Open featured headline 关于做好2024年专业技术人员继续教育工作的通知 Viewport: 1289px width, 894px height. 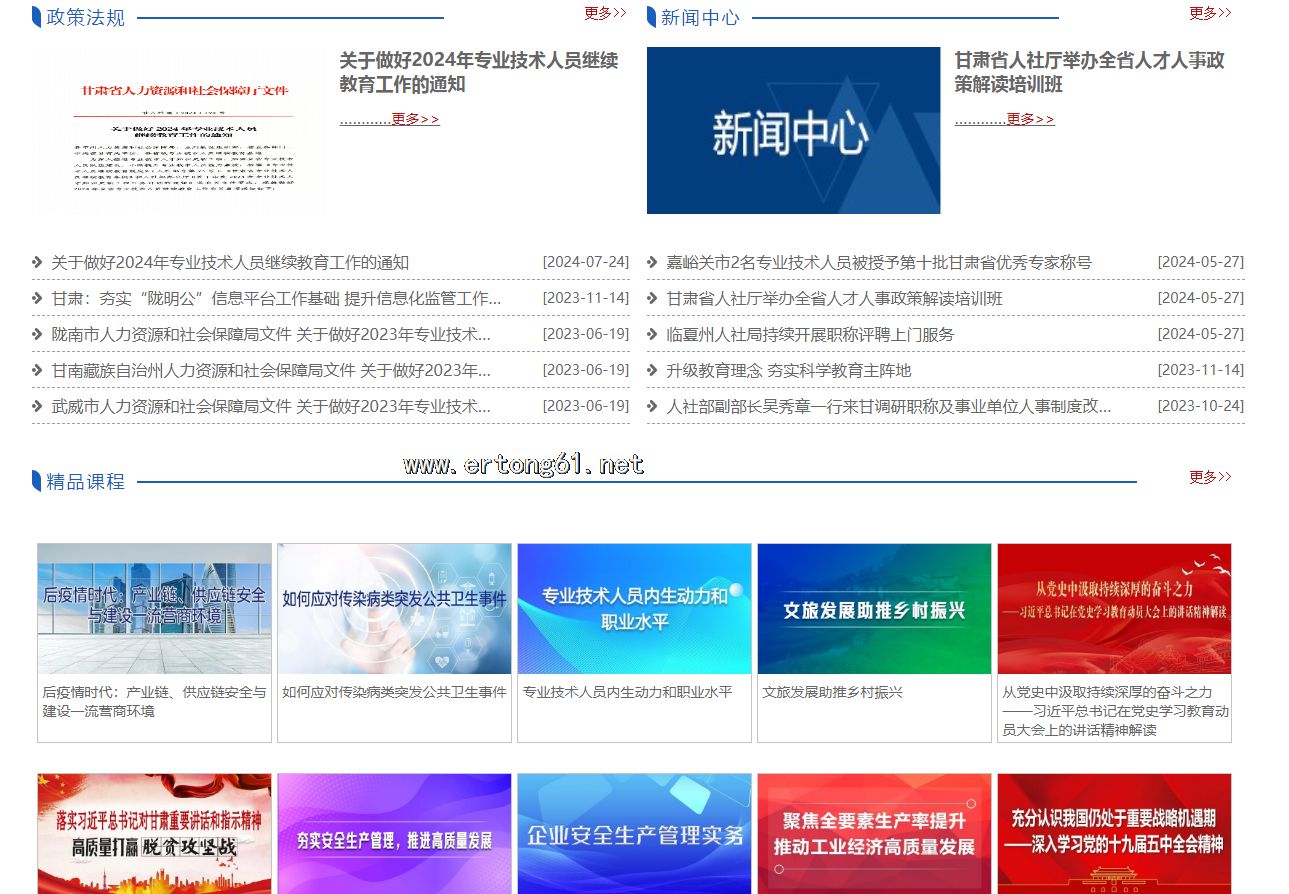(478, 72)
